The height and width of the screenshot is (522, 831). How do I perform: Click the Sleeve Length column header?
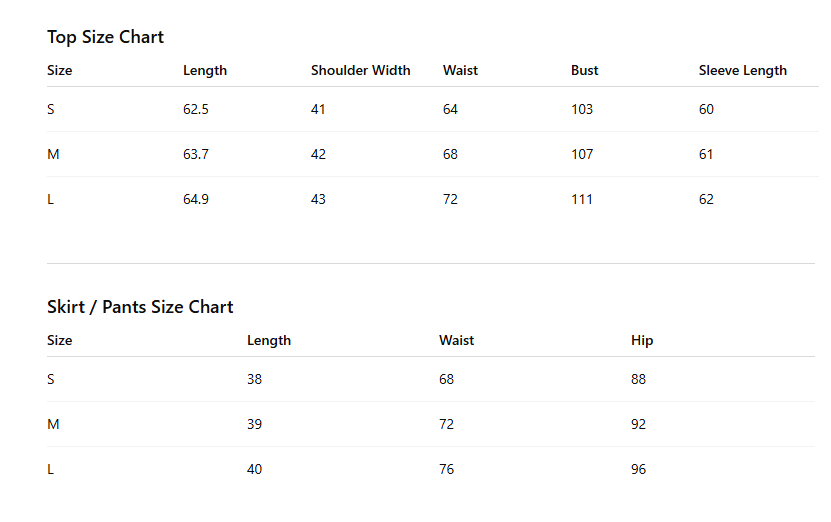point(742,70)
